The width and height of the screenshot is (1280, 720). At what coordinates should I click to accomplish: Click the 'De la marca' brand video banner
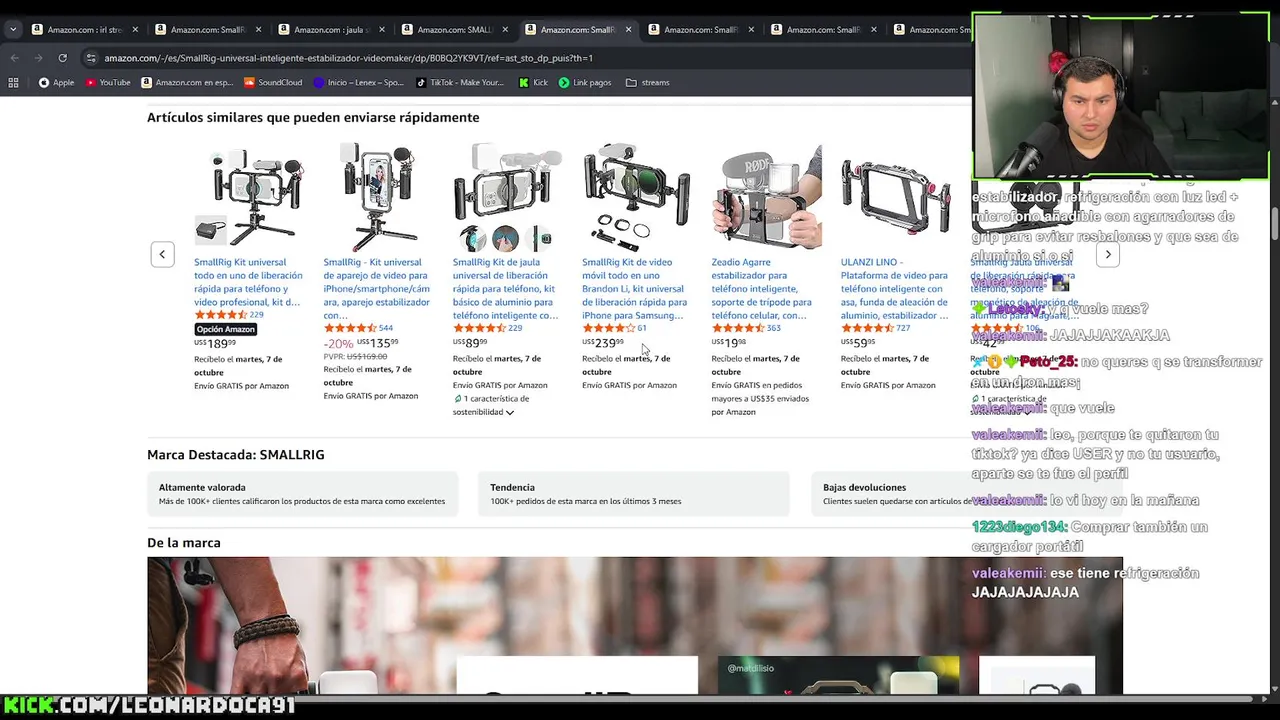[x=635, y=625]
